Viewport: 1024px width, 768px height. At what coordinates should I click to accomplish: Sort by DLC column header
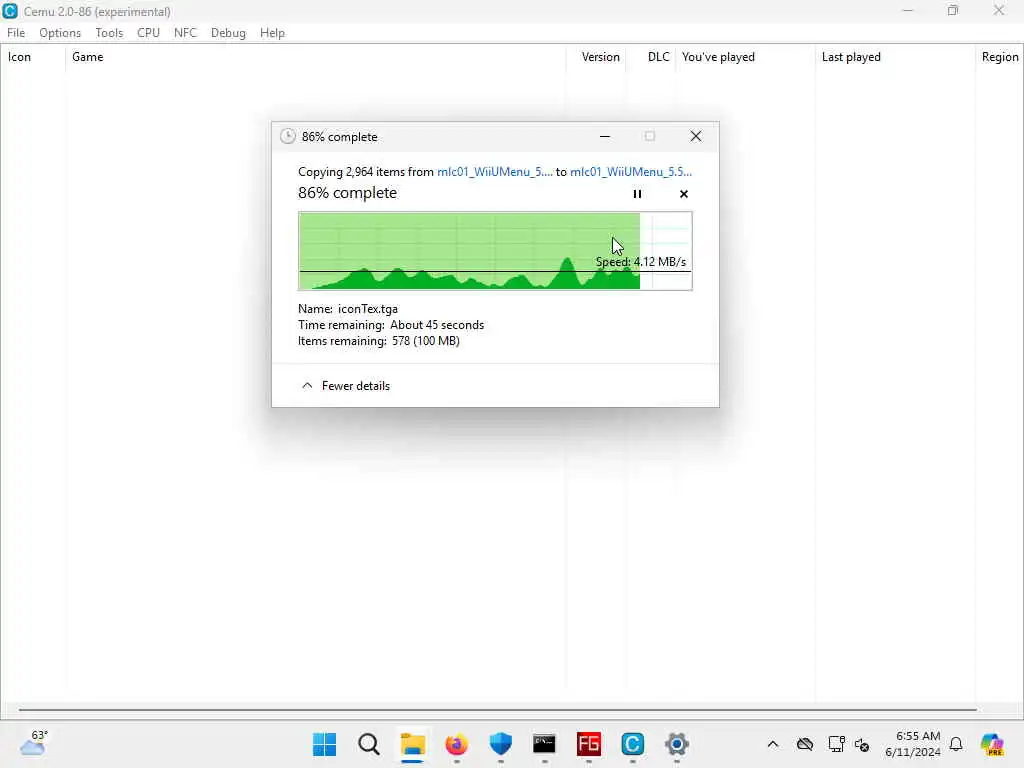point(651,57)
